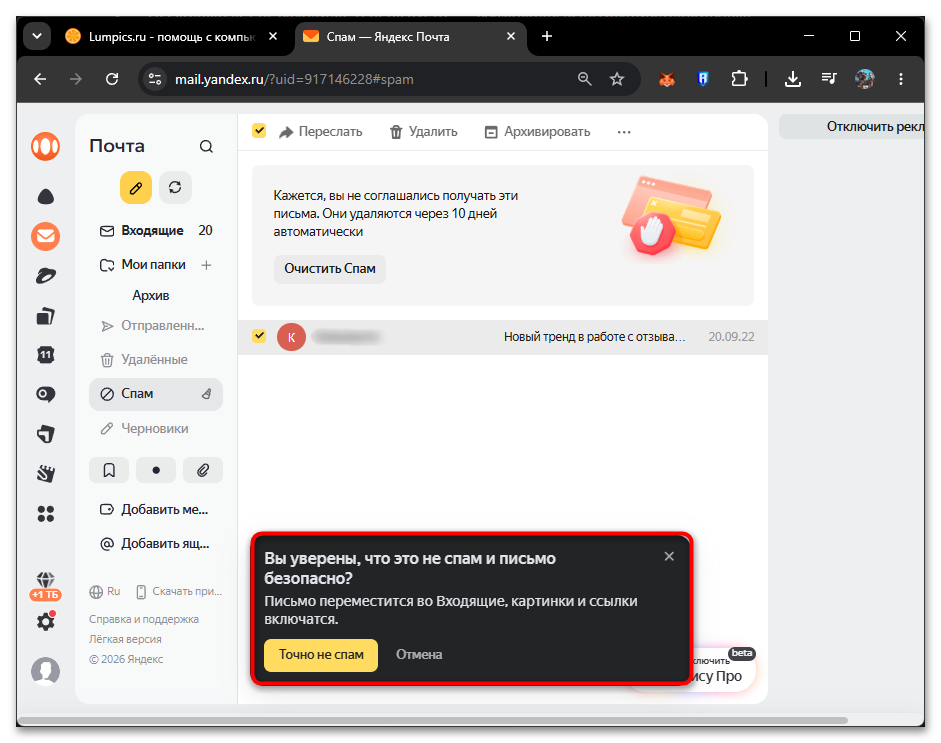Toggle the select-all checkbox in toolbar
941x743 pixels.
click(259, 130)
